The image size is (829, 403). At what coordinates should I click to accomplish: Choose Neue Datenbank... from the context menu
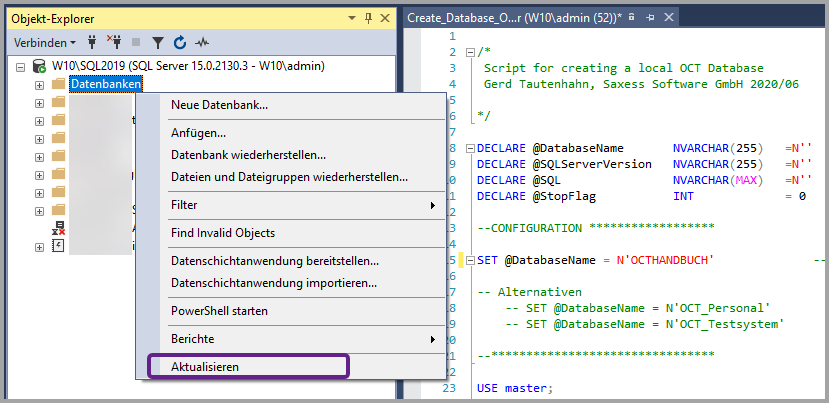tap(219, 105)
